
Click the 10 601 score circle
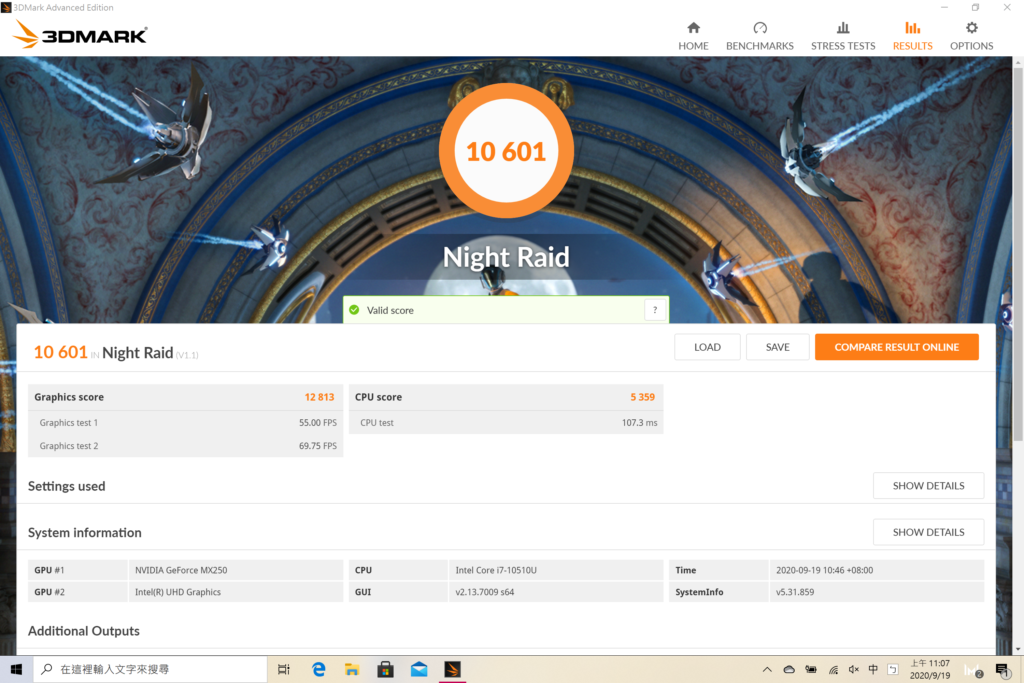click(x=506, y=151)
